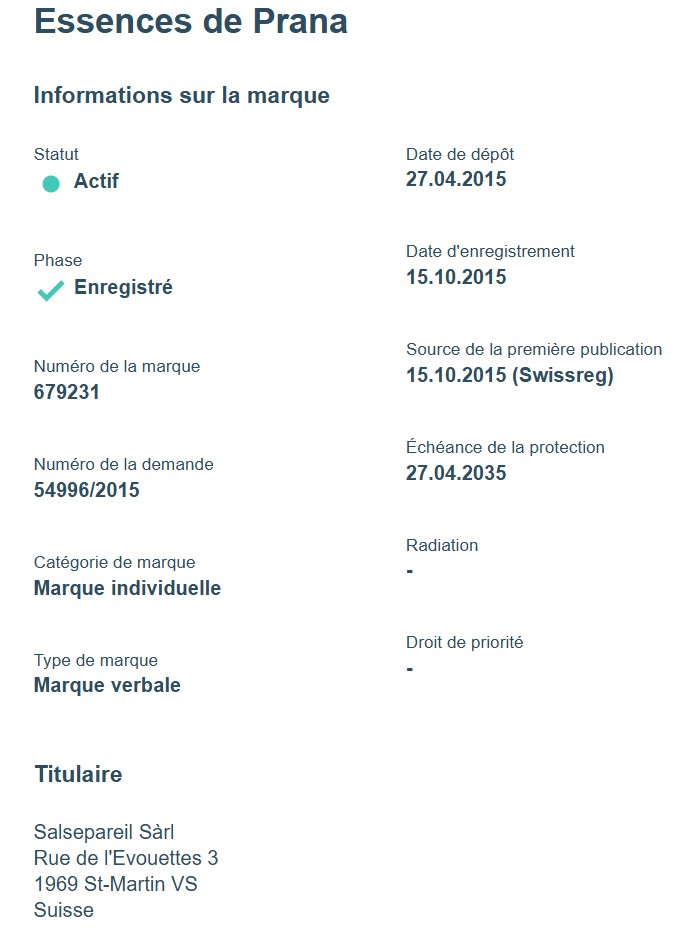Click the Essences de Prana title
Image resolution: width=684 pixels, height=931 pixels.
point(191,21)
